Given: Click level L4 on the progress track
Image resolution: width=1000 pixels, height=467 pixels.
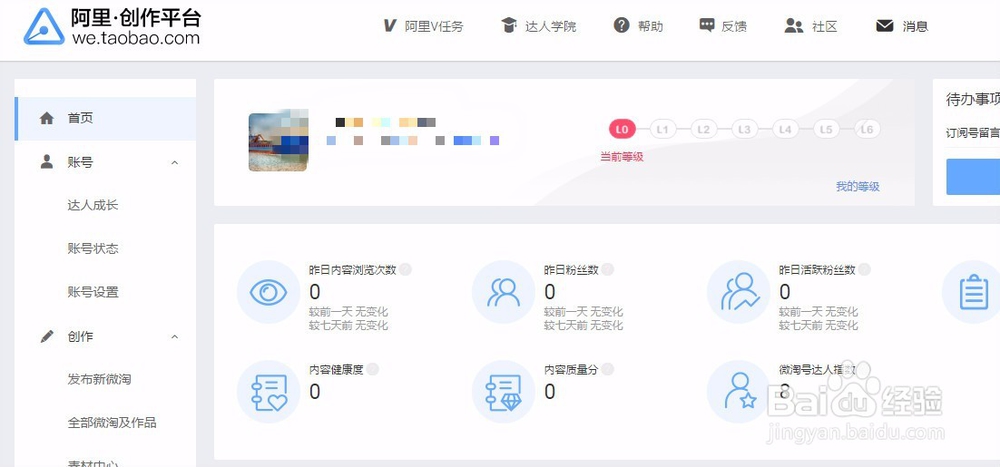Looking at the screenshot, I should 785,130.
